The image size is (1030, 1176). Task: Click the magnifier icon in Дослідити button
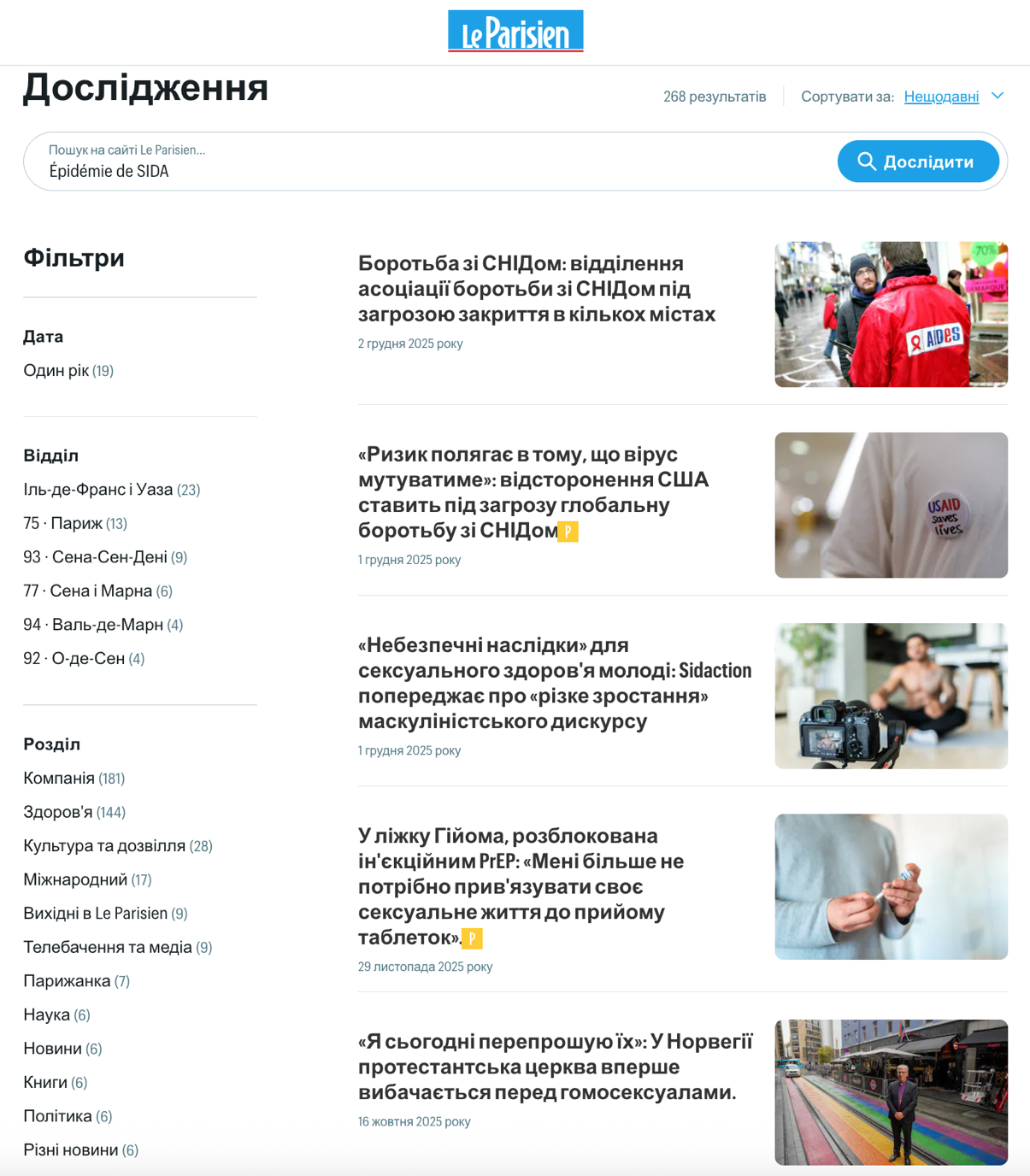coord(866,162)
